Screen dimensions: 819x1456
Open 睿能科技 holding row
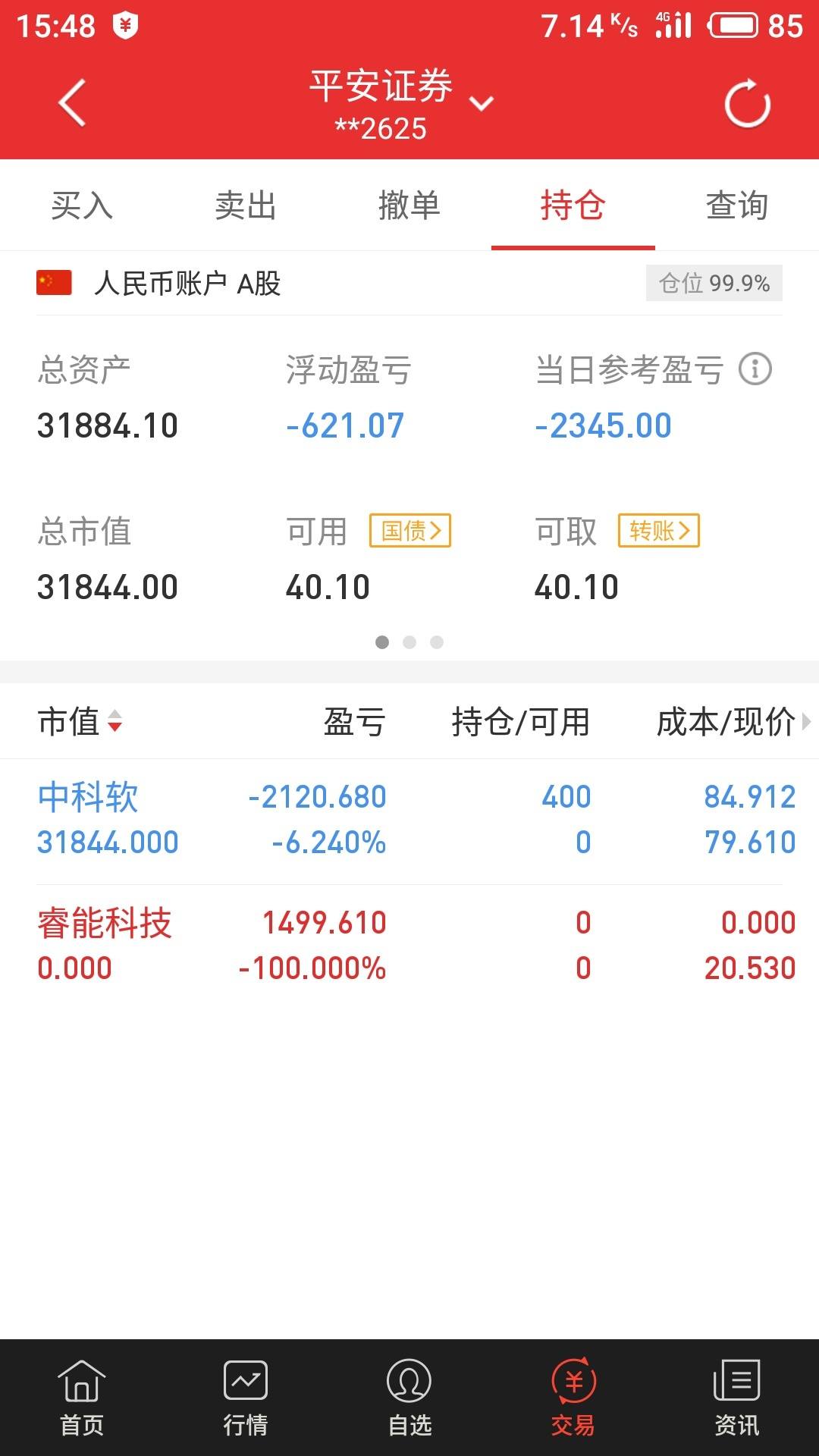409,946
